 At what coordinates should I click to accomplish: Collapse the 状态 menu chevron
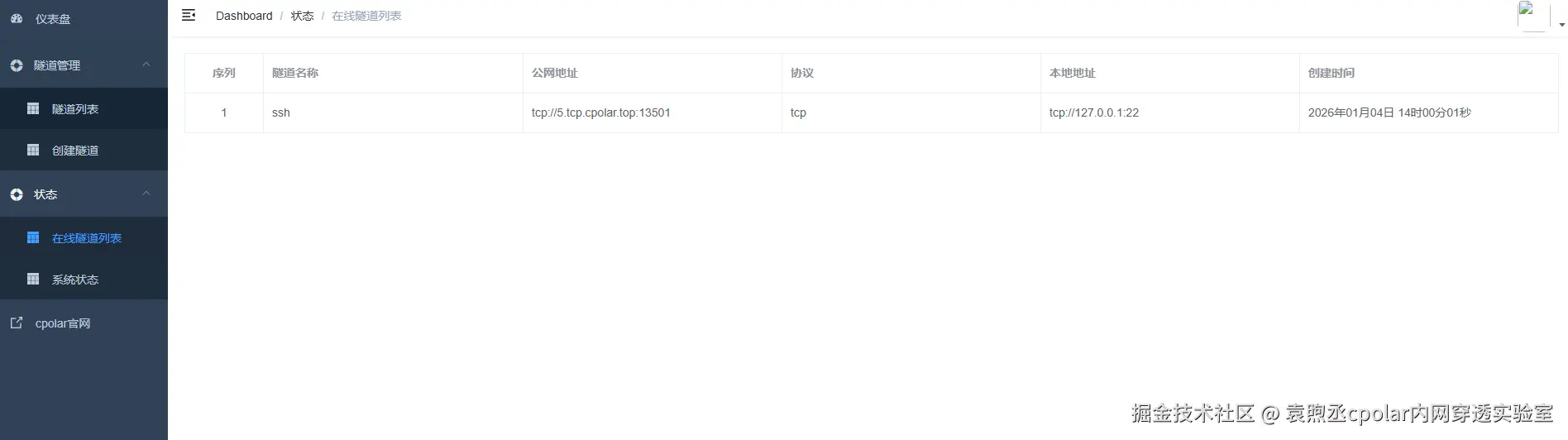146,194
